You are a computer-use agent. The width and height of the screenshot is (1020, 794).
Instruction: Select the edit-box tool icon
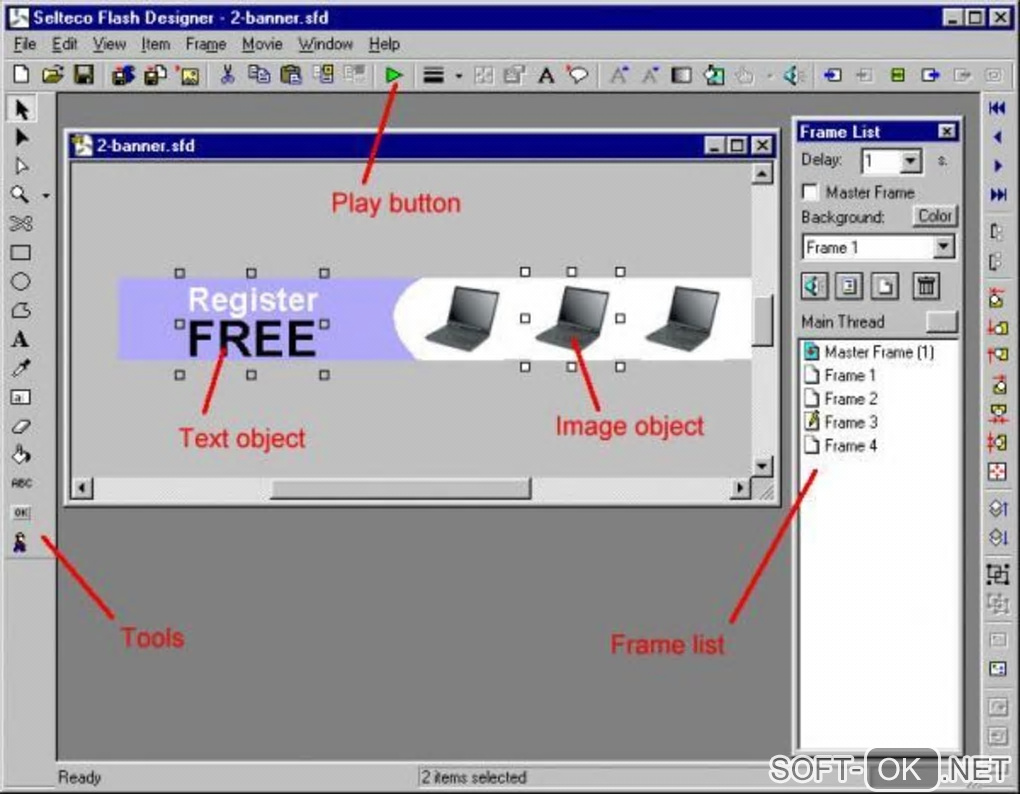pyautogui.click(x=20, y=397)
